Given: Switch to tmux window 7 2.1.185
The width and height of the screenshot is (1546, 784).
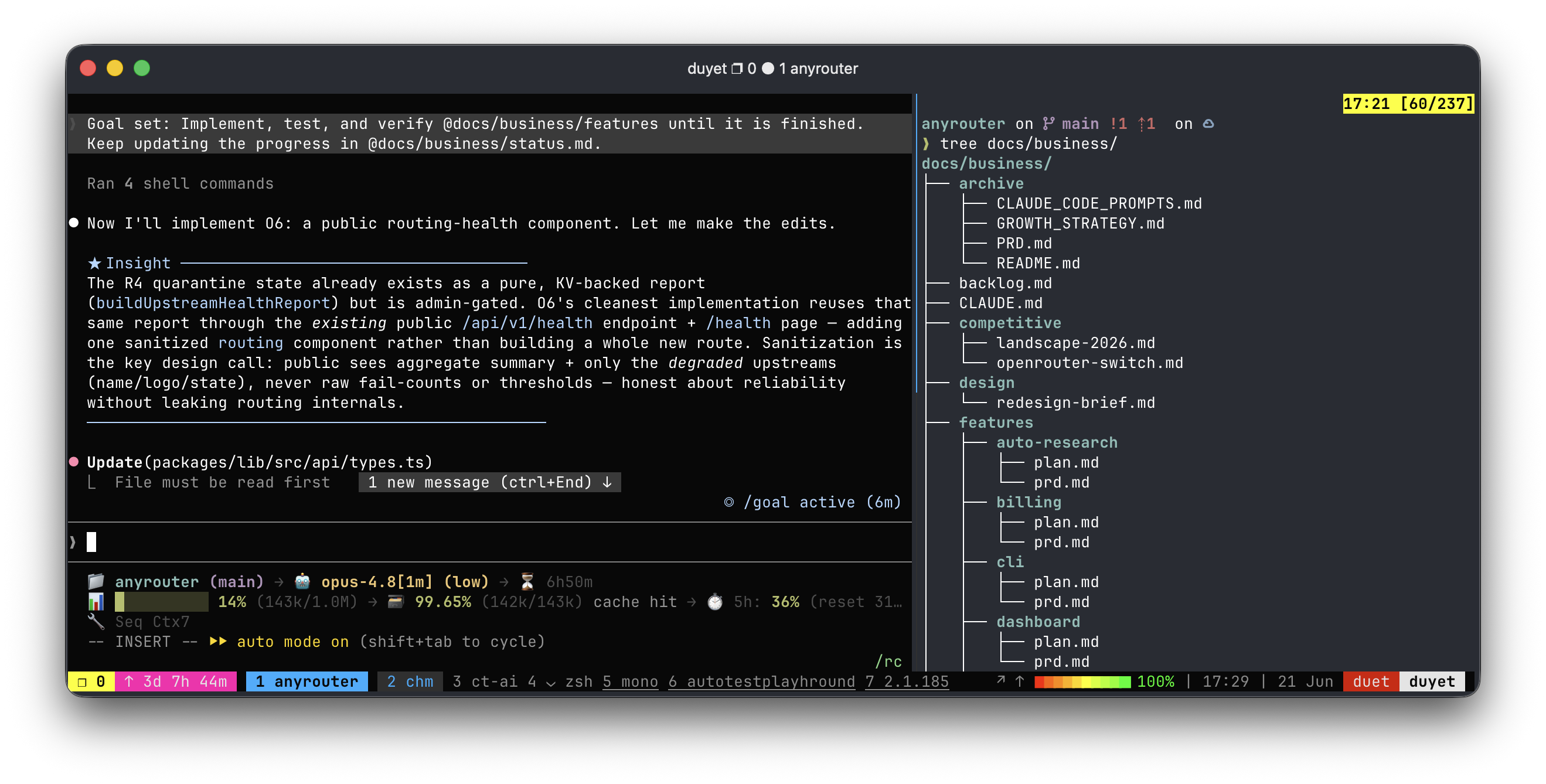Looking at the screenshot, I should pos(907,681).
